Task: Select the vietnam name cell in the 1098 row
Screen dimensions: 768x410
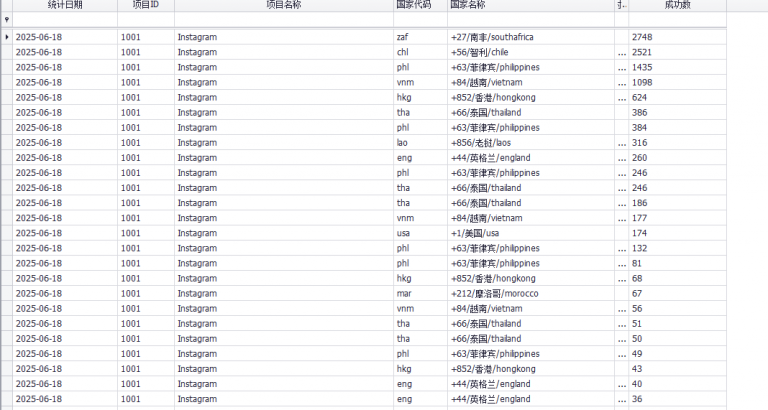Action: click(x=531, y=82)
